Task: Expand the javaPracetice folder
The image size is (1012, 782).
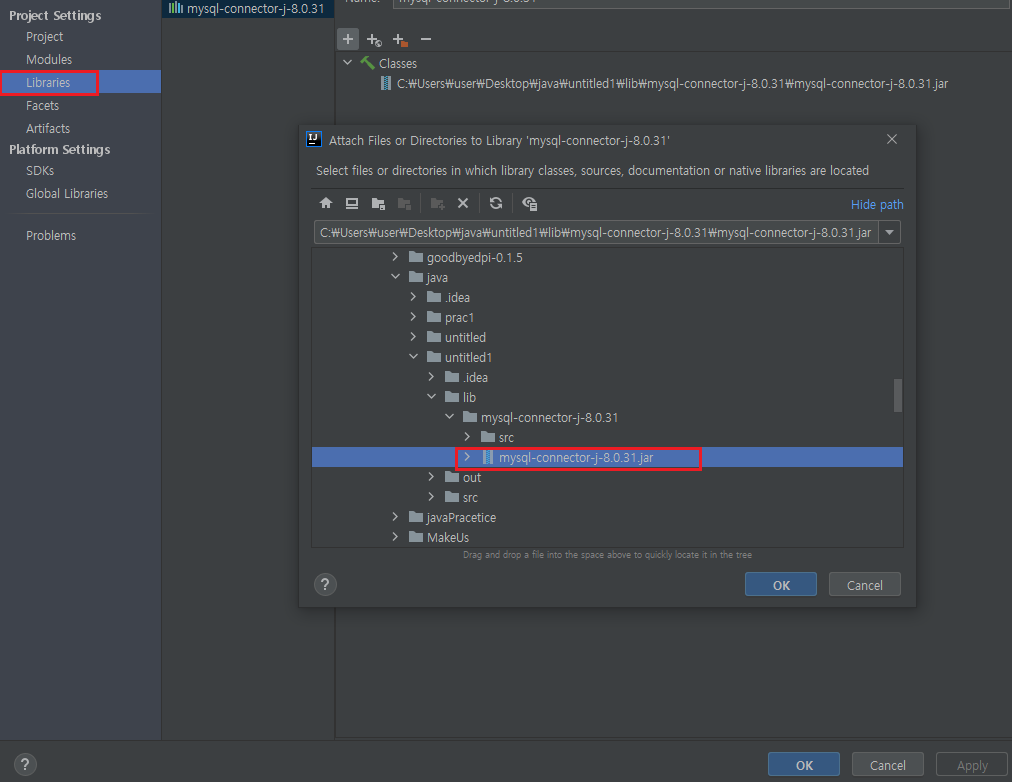Action: pyautogui.click(x=395, y=517)
